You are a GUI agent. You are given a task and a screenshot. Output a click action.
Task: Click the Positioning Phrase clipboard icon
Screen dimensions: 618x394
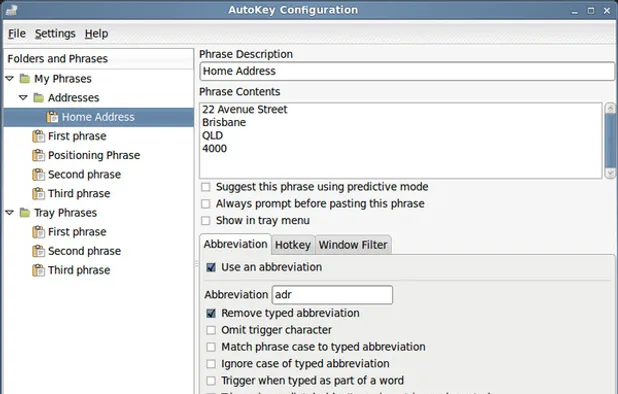38,155
